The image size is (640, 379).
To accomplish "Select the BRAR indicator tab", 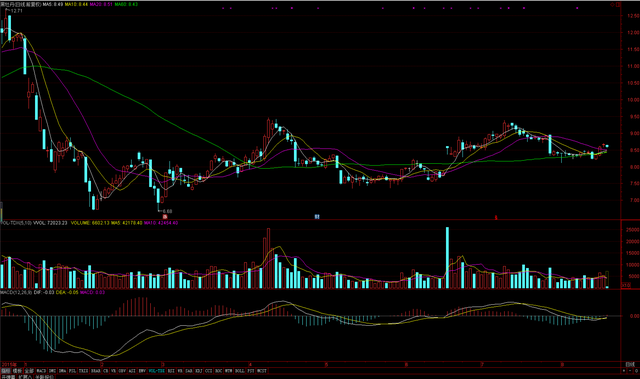I will click(x=95, y=371).
